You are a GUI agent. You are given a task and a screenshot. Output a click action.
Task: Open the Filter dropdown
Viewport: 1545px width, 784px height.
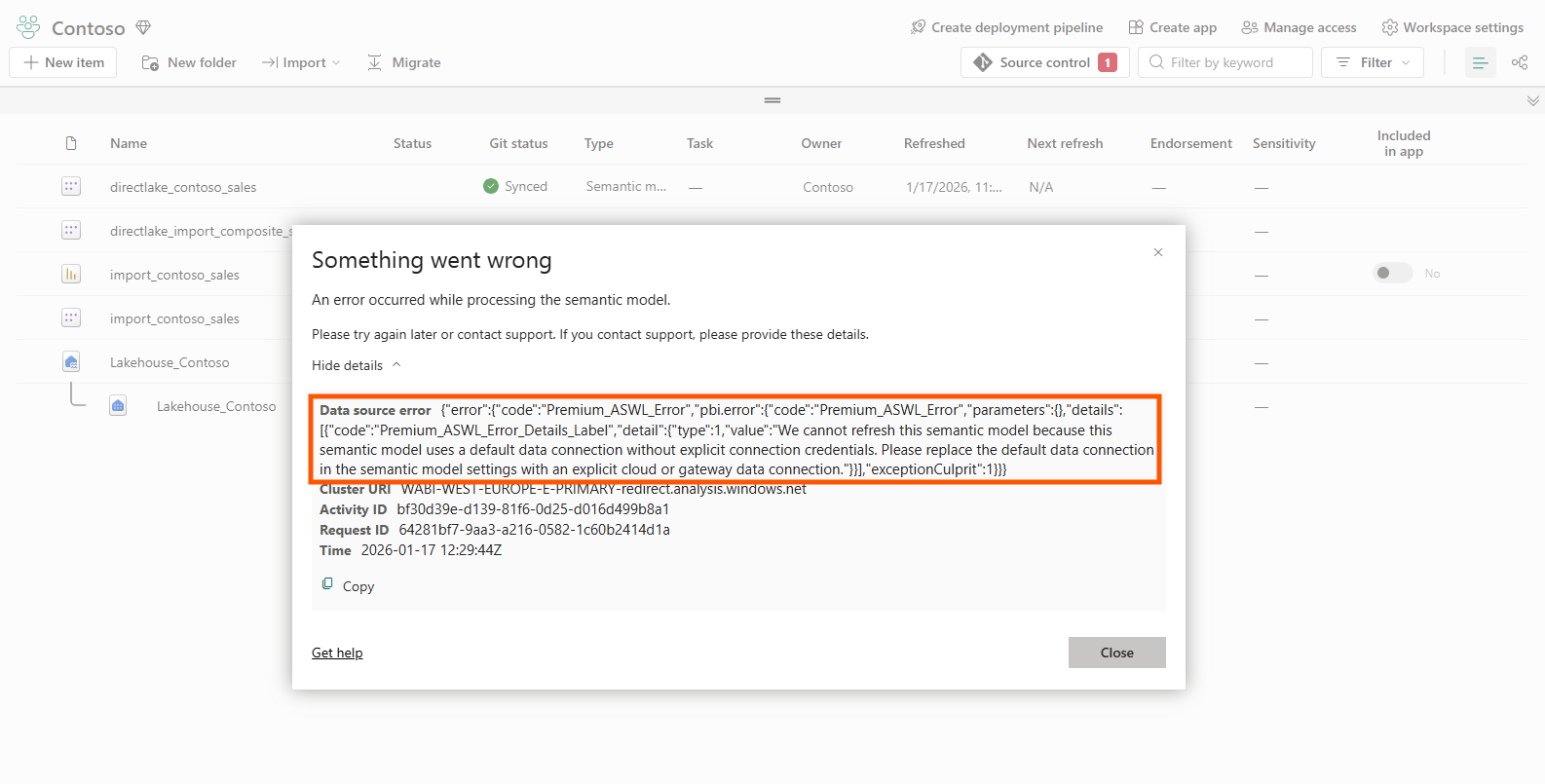click(1373, 62)
